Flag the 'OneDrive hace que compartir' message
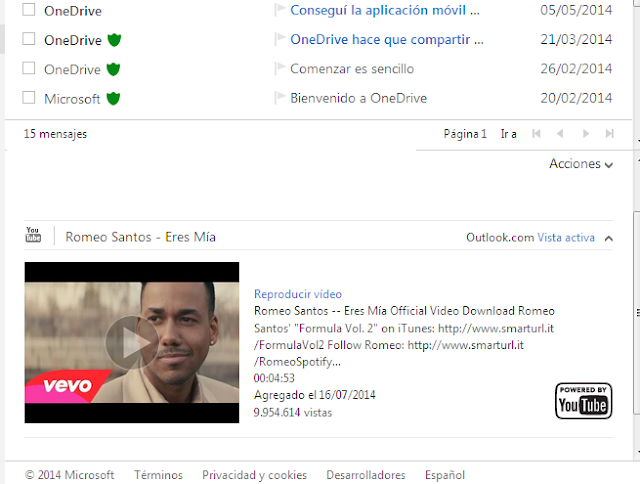This screenshot has height=484, width=640. click(x=280, y=39)
